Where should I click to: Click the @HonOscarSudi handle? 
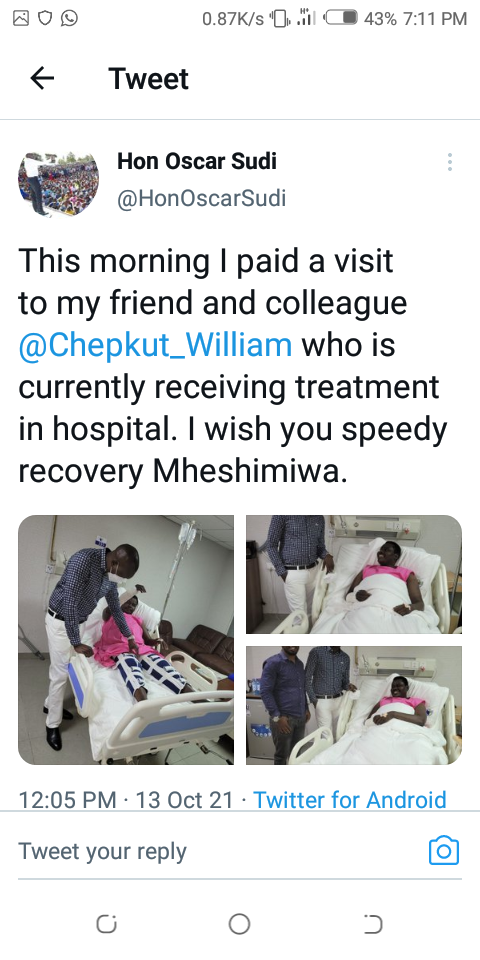point(201,198)
